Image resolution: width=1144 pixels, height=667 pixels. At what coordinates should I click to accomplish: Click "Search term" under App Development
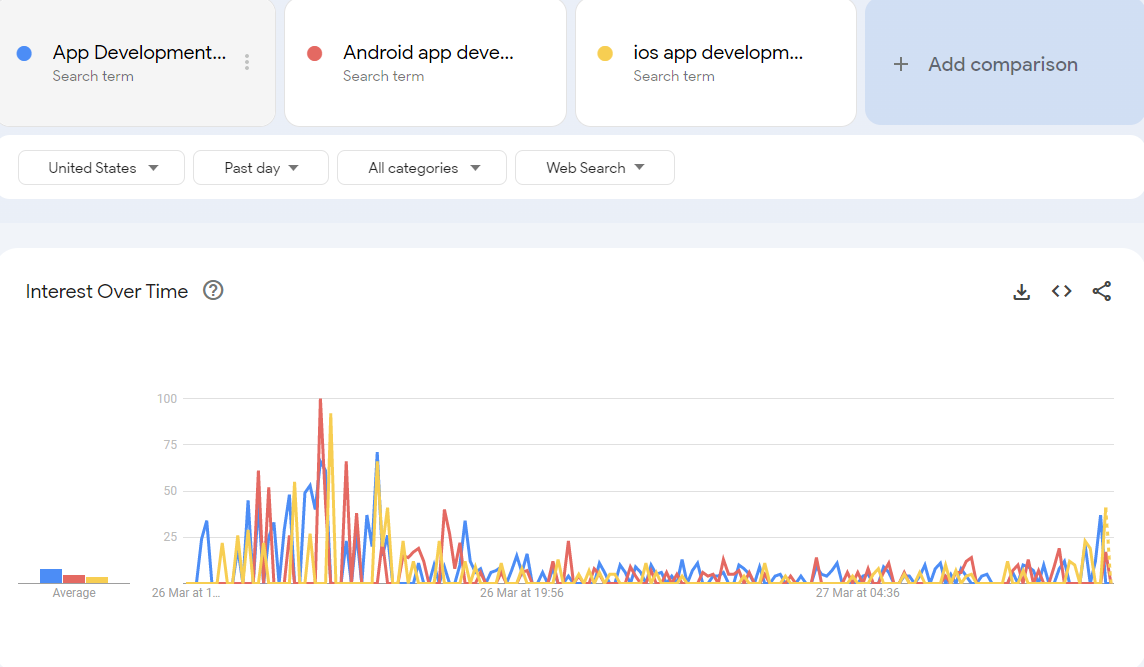pyautogui.click(x=93, y=76)
